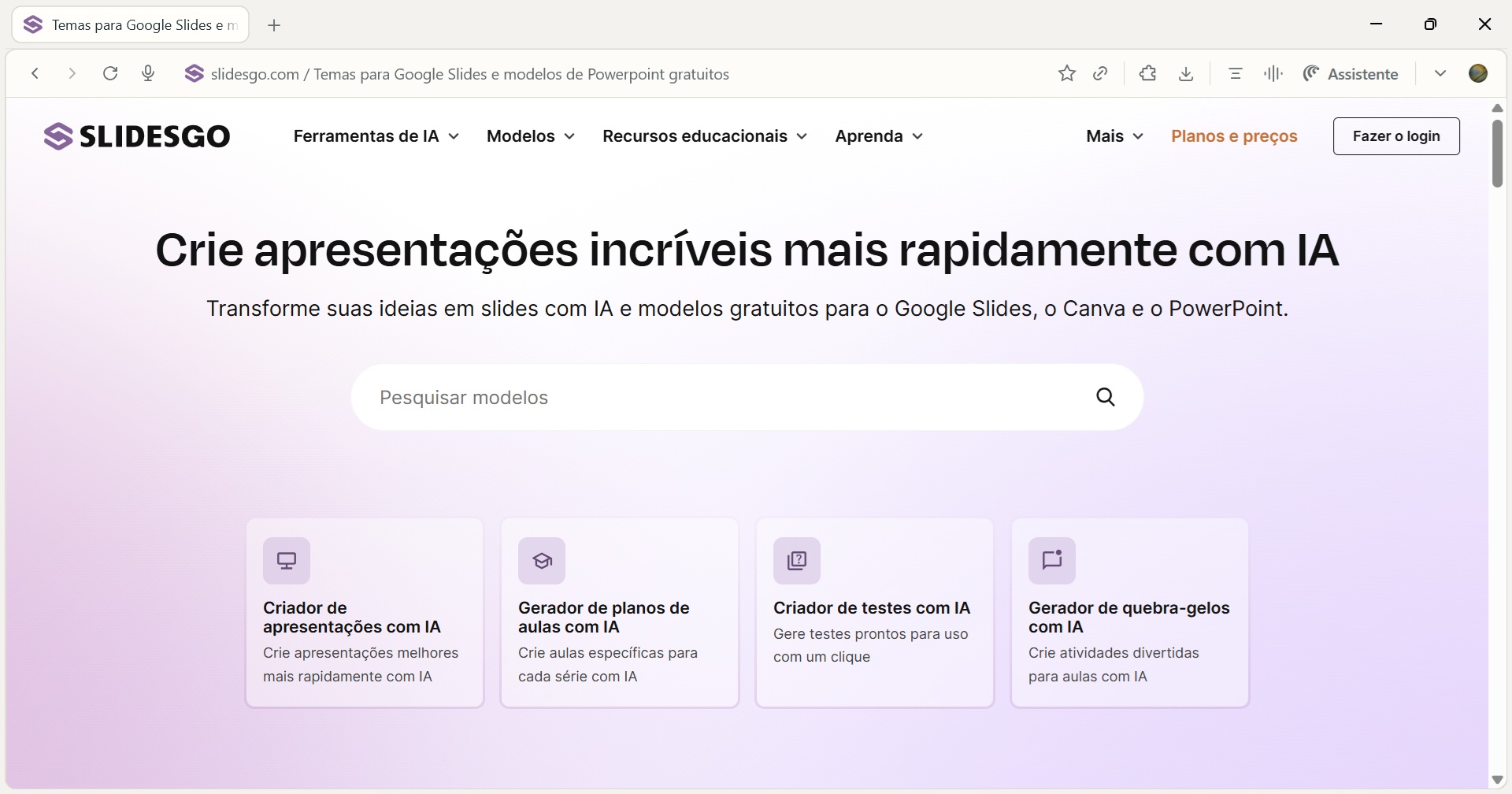Click the Slidesgo logo
This screenshot has width=1512, height=794.
click(x=137, y=136)
